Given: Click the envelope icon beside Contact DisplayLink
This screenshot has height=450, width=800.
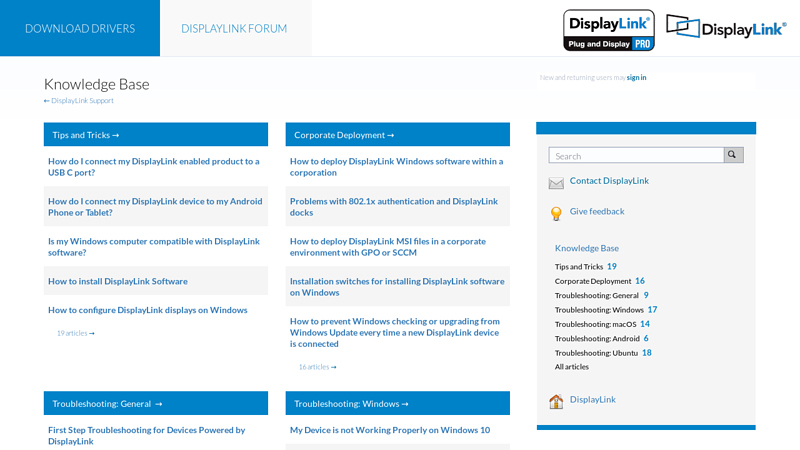Looking at the screenshot, I should [556, 183].
